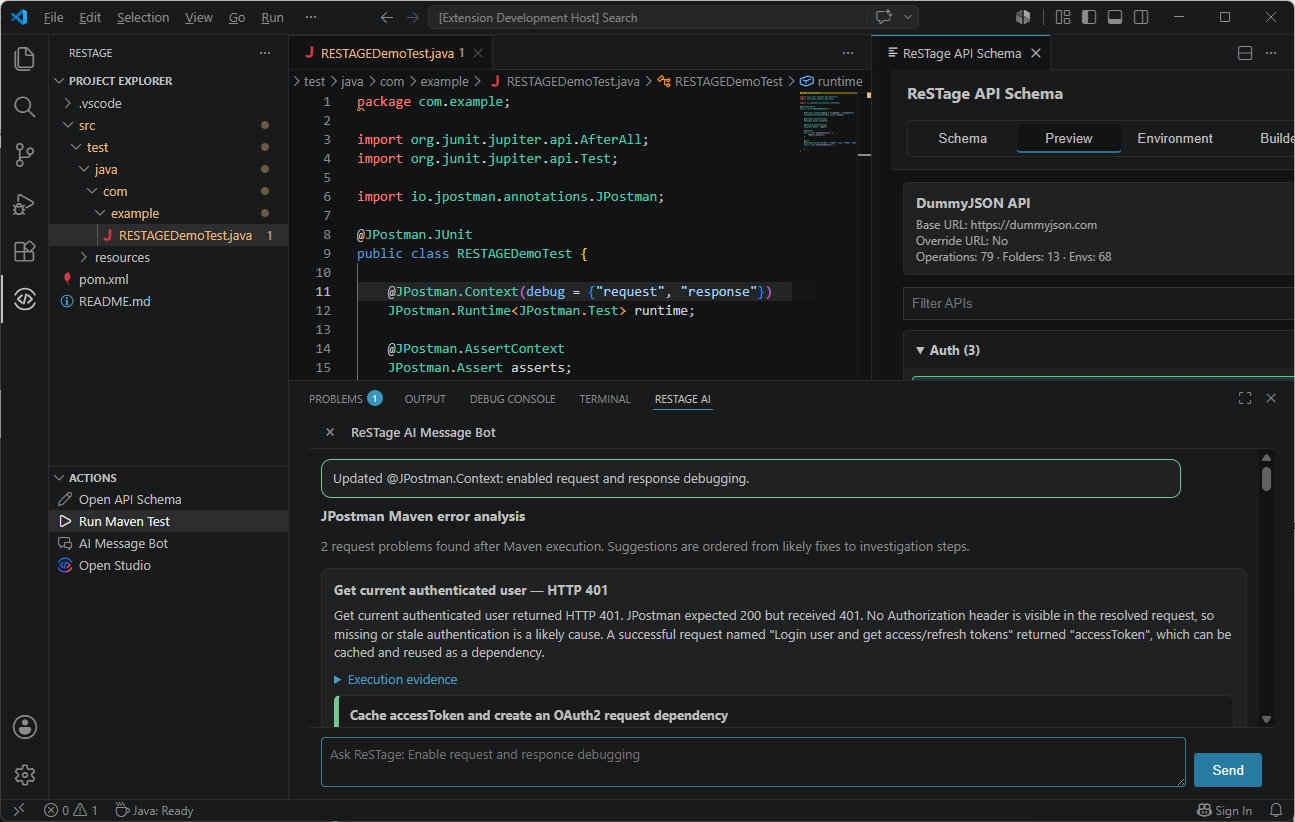Screen dimensions: 1295x822
Task: Open the Accounts icon
Action: click(25, 727)
